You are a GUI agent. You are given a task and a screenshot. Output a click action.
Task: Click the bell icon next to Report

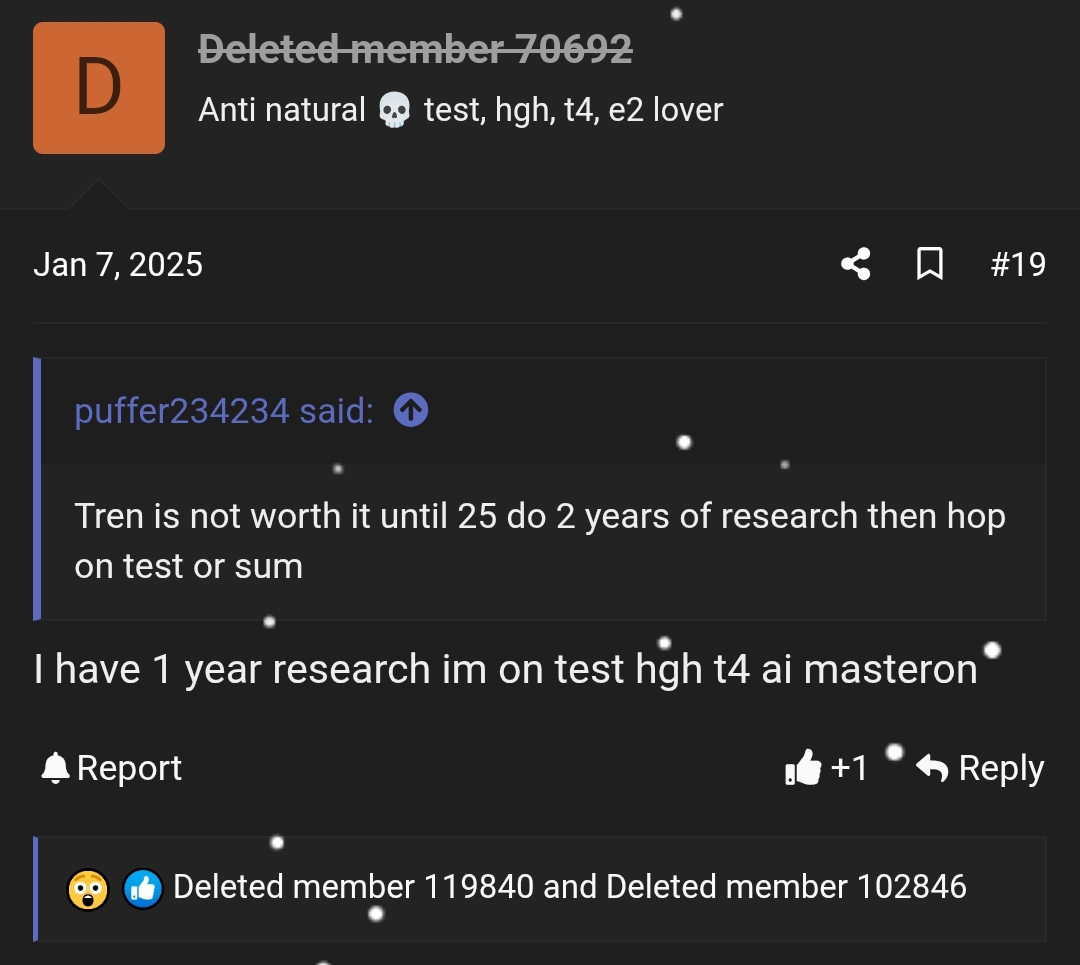click(57, 766)
